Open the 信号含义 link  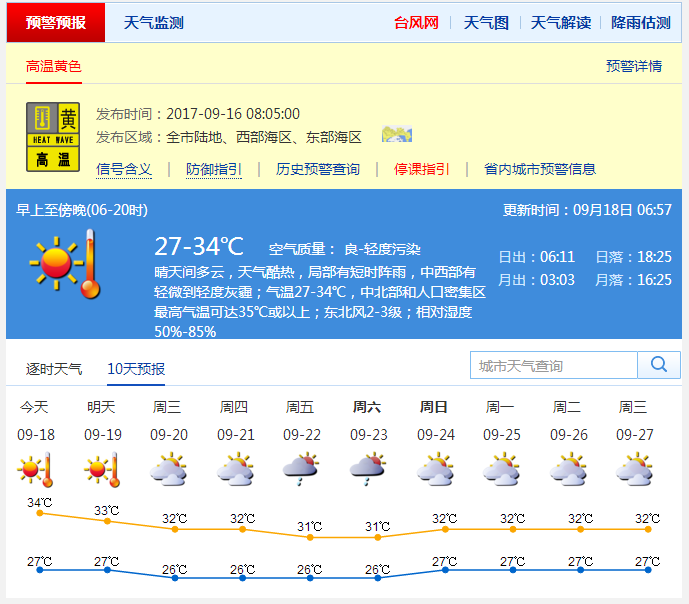point(124,169)
